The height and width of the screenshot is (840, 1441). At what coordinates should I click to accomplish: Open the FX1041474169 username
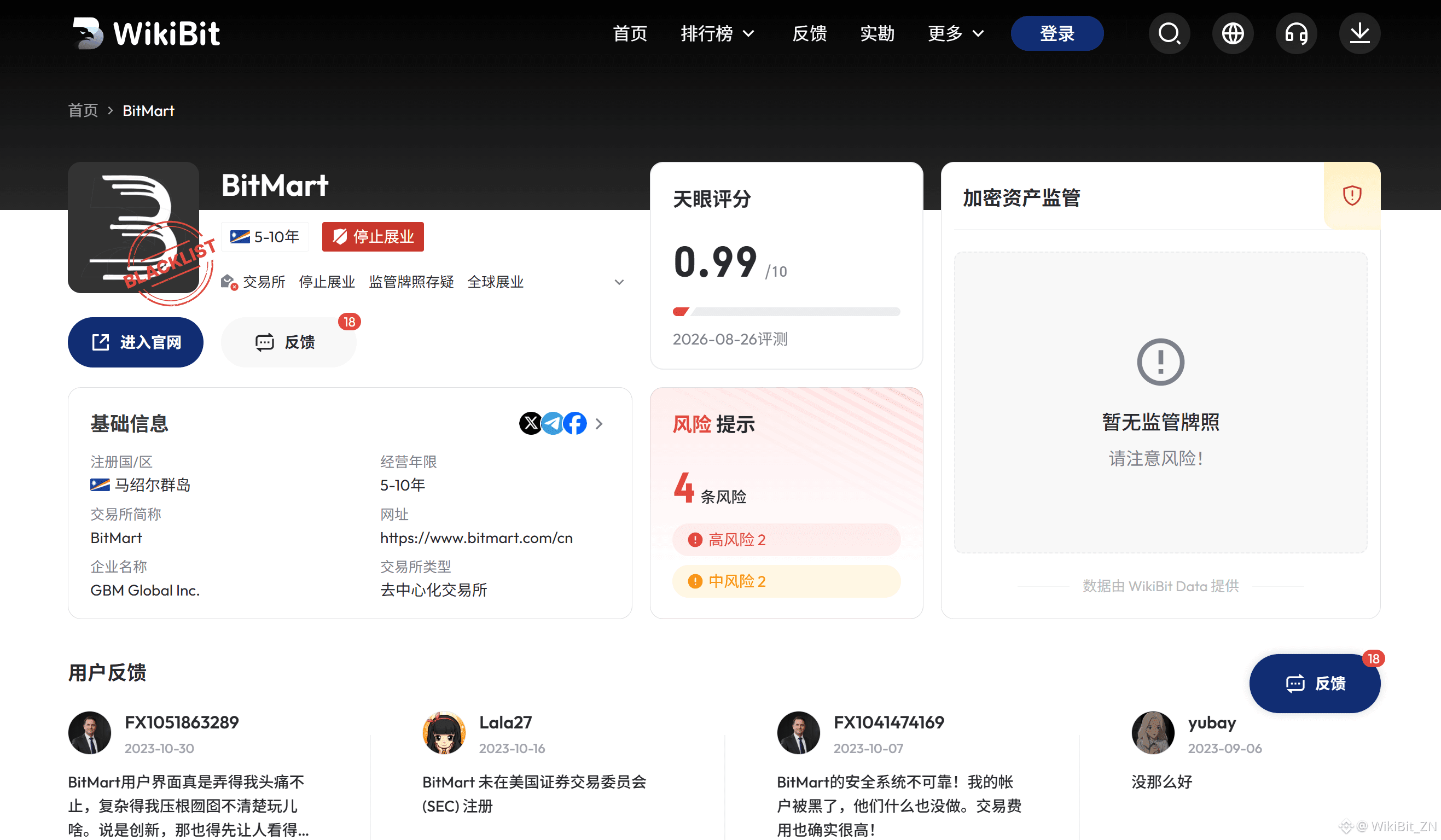(x=889, y=723)
